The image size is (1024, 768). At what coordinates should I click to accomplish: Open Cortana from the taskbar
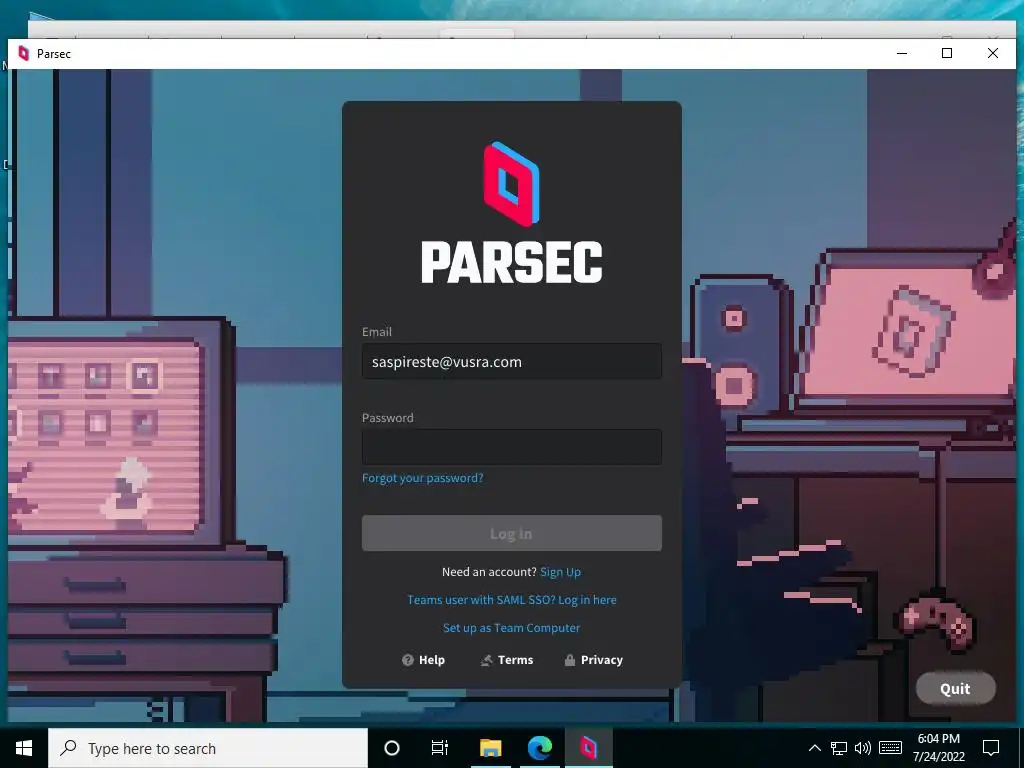click(392, 748)
